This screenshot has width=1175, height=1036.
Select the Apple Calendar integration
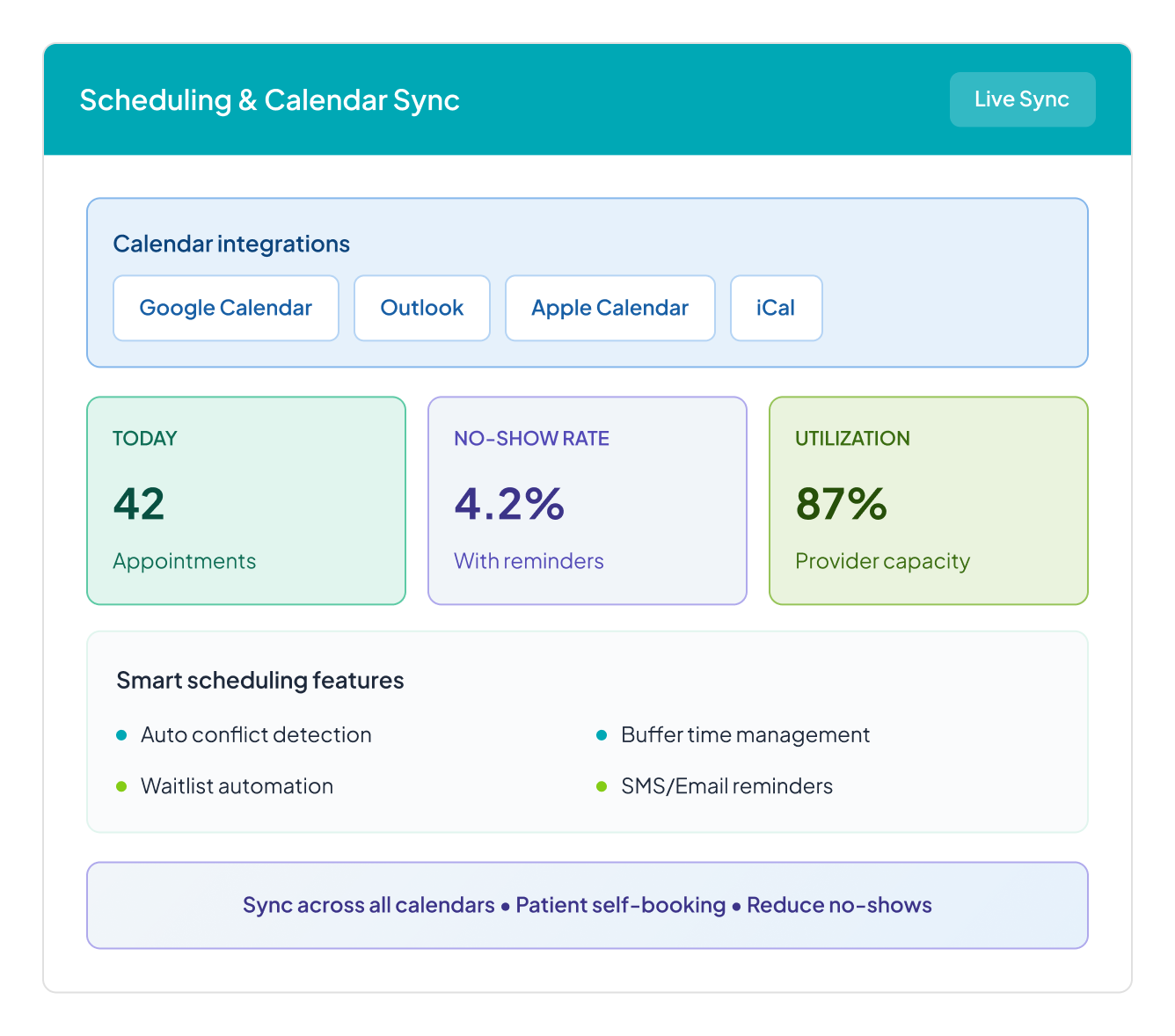click(x=609, y=308)
